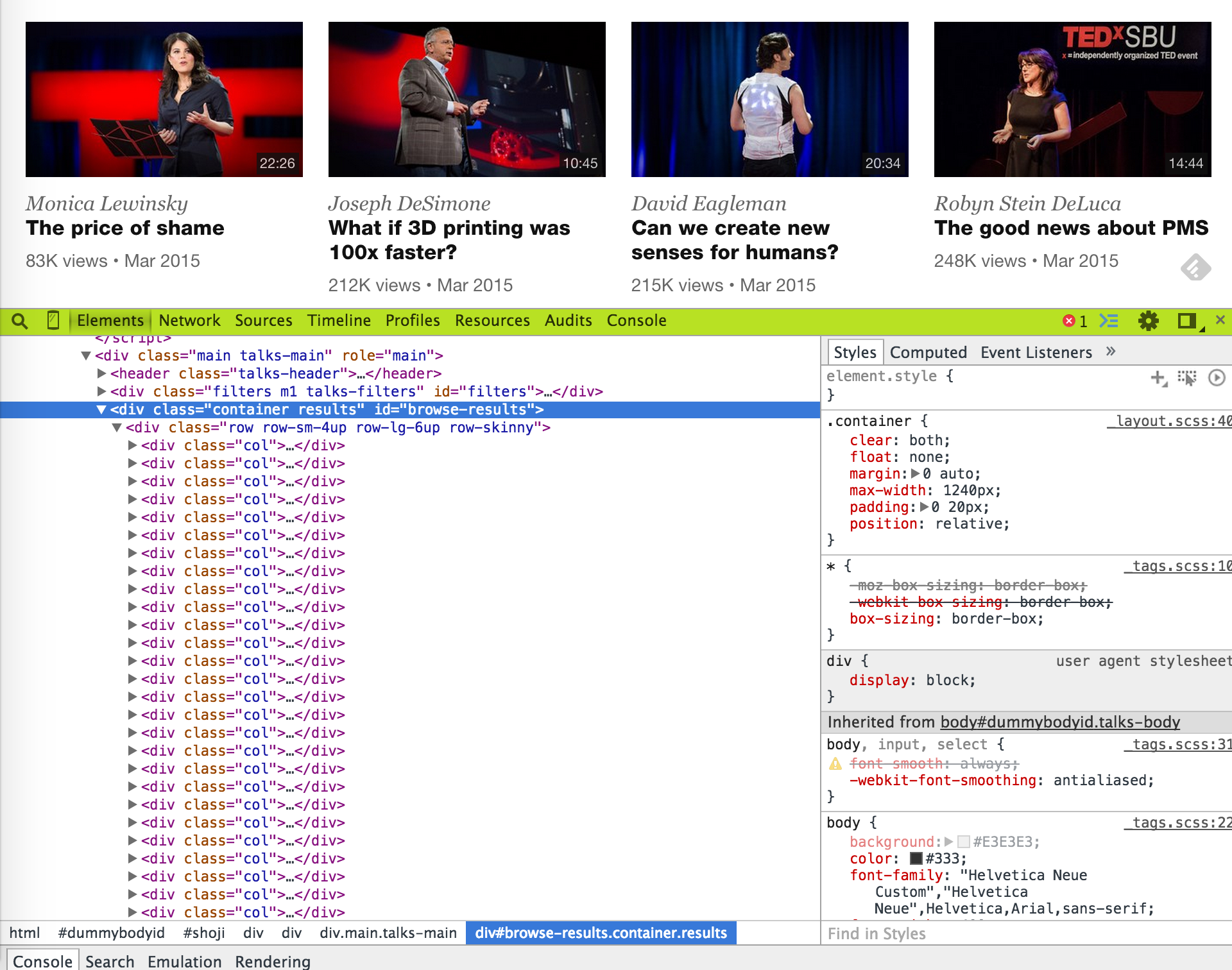This screenshot has width=1232, height=970.
Task: Open tags.scss:22 source link
Action: coord(1178,822)
